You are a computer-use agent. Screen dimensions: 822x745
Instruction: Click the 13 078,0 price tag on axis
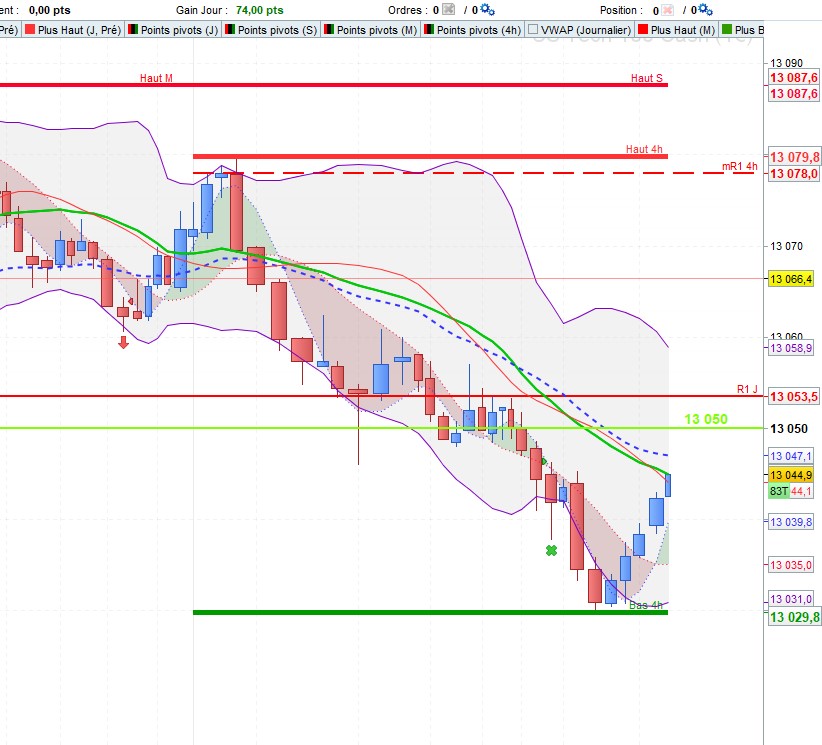(794, 174)
